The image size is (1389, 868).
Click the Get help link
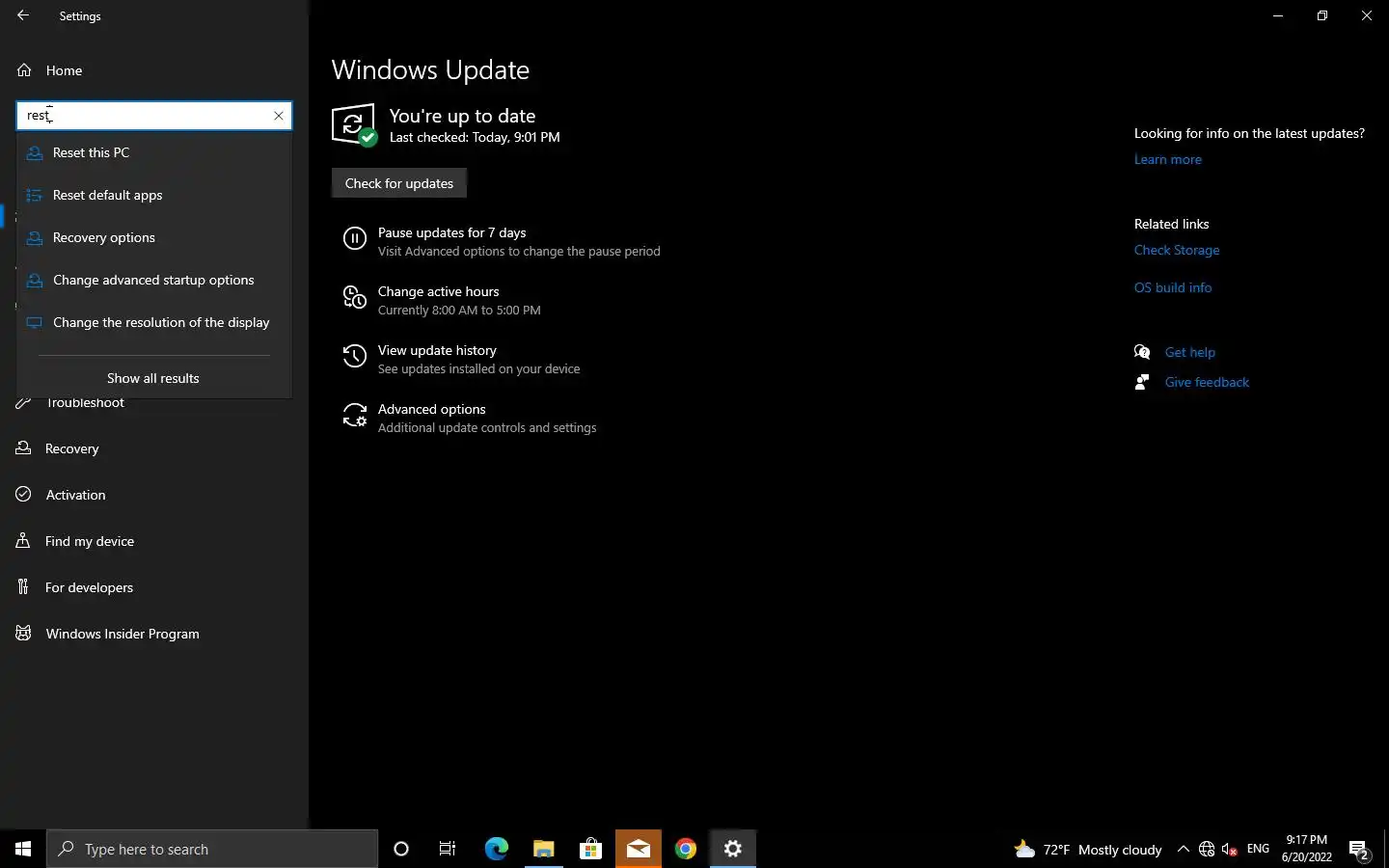pos(1190,352)
